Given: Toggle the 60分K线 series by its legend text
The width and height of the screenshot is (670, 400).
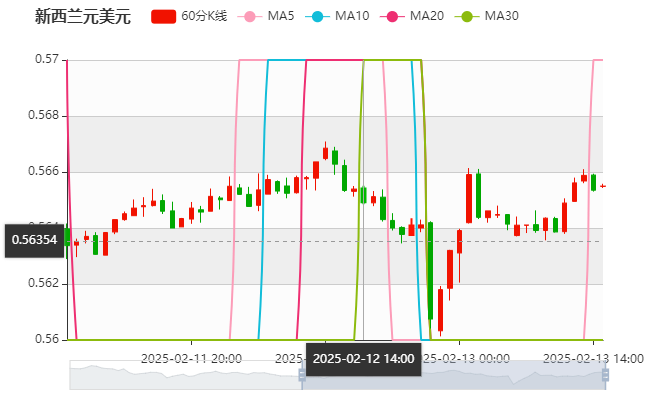Looking at the screenshot, I should 204,16.
